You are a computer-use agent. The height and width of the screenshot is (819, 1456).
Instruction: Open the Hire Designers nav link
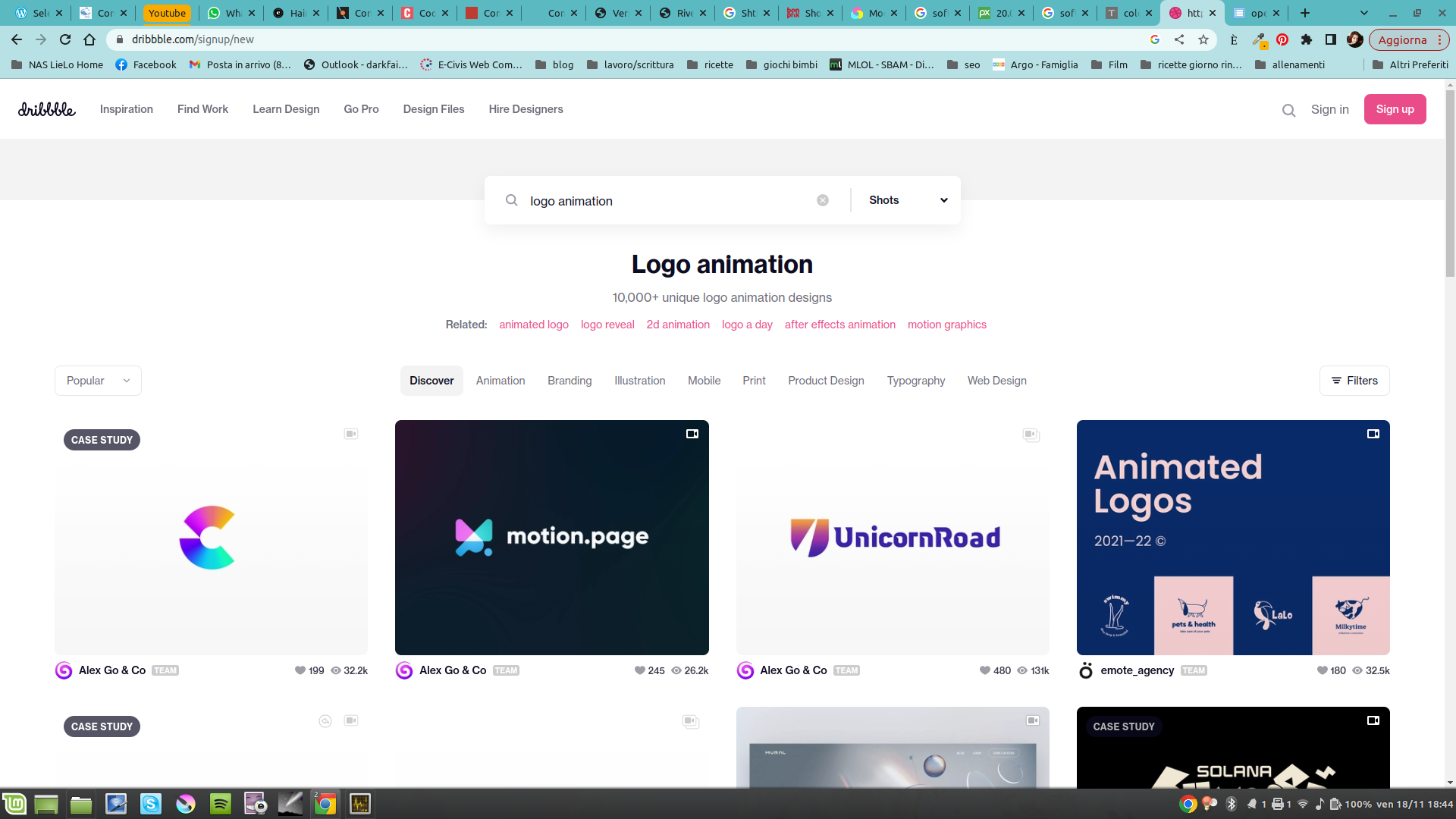tap(526, 109)
